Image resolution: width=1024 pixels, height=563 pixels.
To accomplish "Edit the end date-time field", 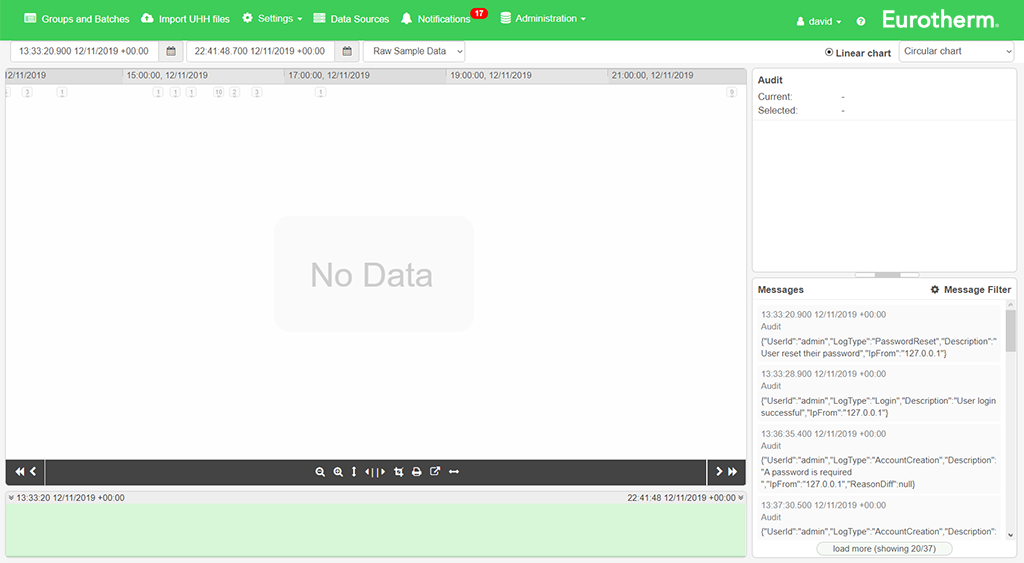I will click(260, 51).
